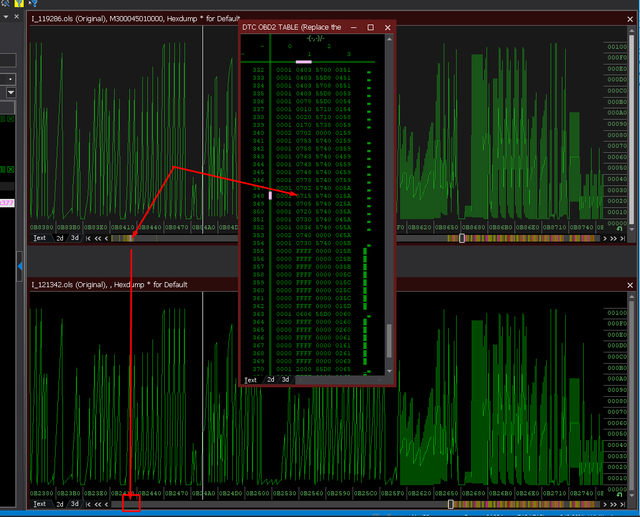Switch bottom hexdump window to 3d view
Screen dimensions: 640x517
pyautogui.click(x=75, y=504)
